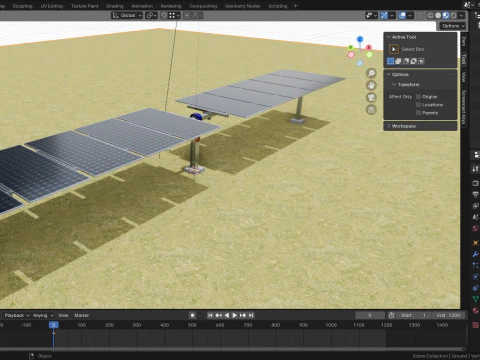Image resolution: width=480 pixels, height=360 pixels.
Task: Click the hand pan view icon
Action: point(371,85)
